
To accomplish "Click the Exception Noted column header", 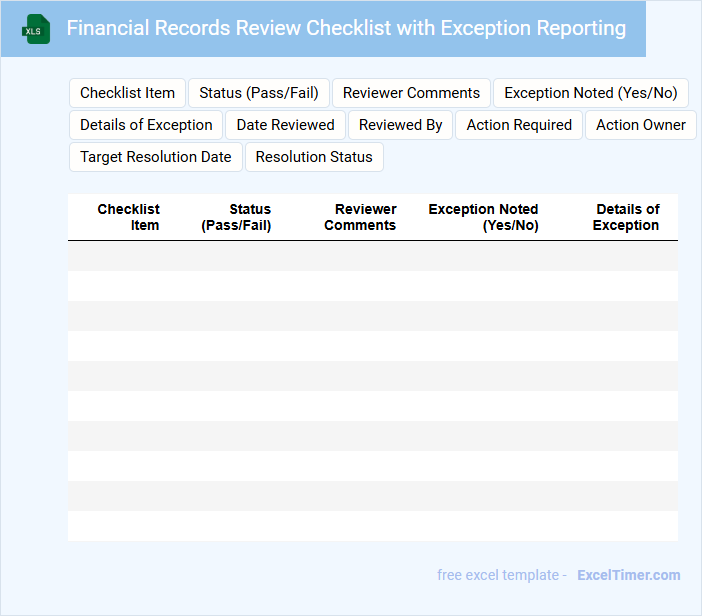I will coord(484,217).
